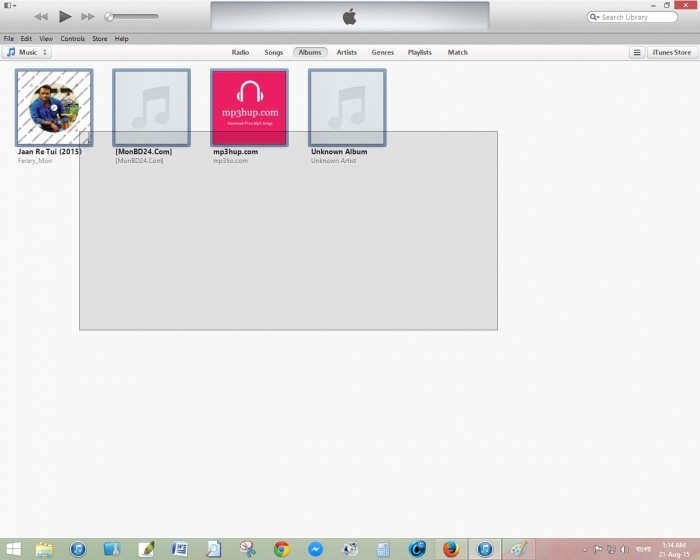The image size is (700, 560).
Task: Open the search magnifier options dropdown
Action: point(594,17)
